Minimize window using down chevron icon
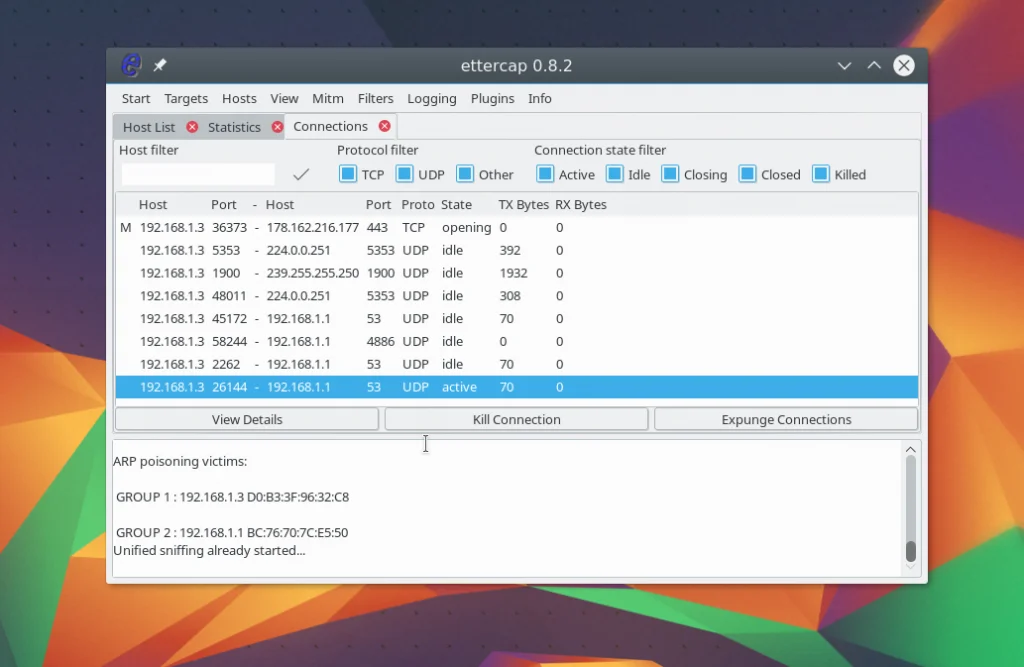The width and height of the screenshot is (1024, 667). pyautogui.click(x=845, y=66)
